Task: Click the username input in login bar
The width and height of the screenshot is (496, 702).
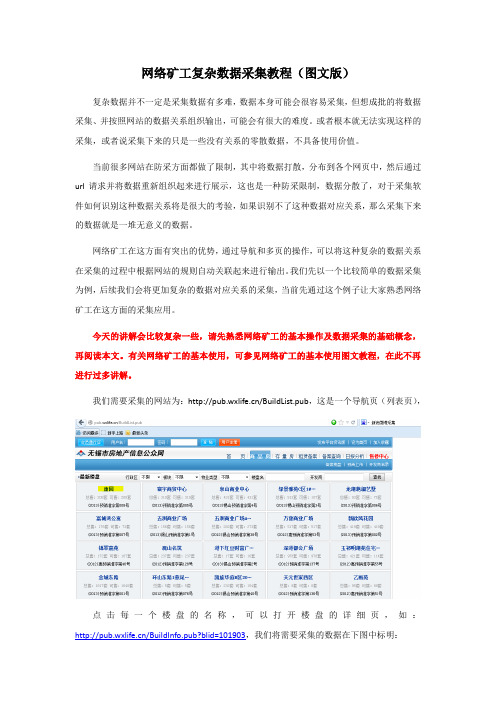Action: [x=141, y=442]
